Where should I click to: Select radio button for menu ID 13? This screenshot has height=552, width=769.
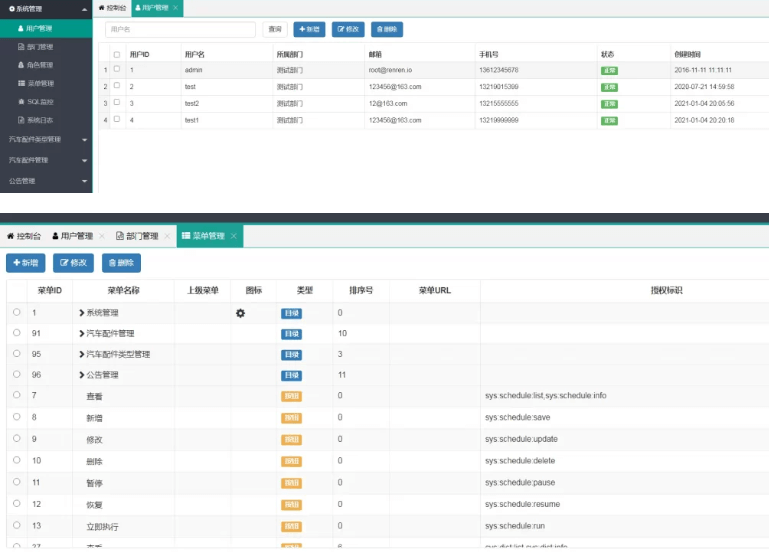[17, 525]
